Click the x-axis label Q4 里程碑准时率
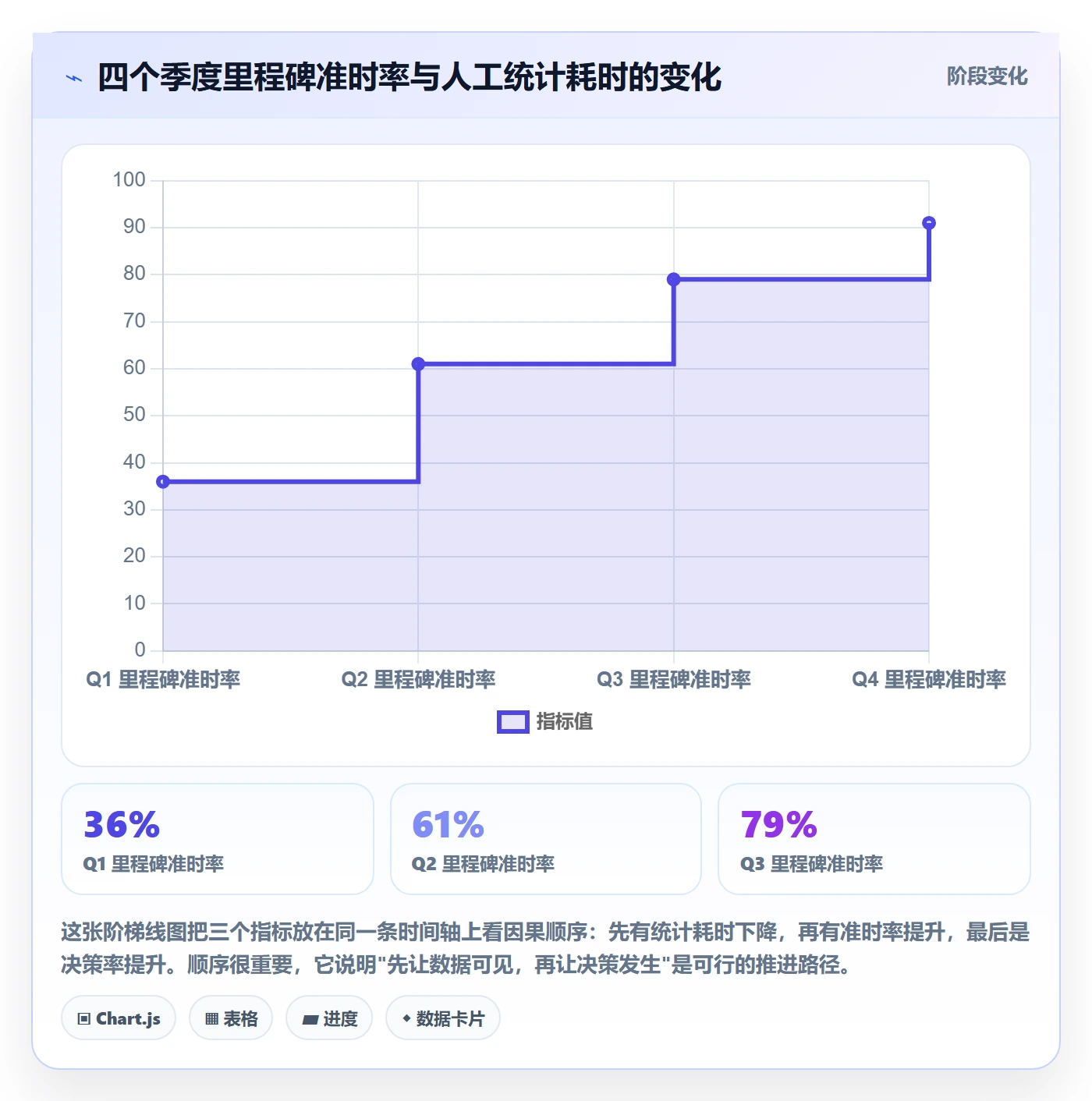 tap(929, 680)
